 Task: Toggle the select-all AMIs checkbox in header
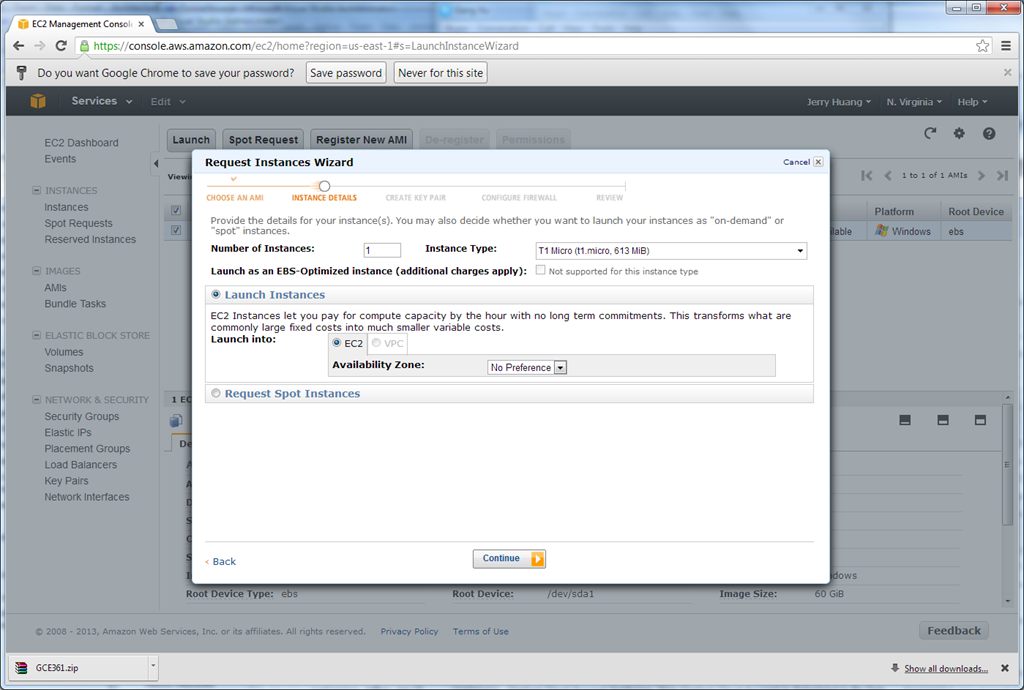click(176, 210)
